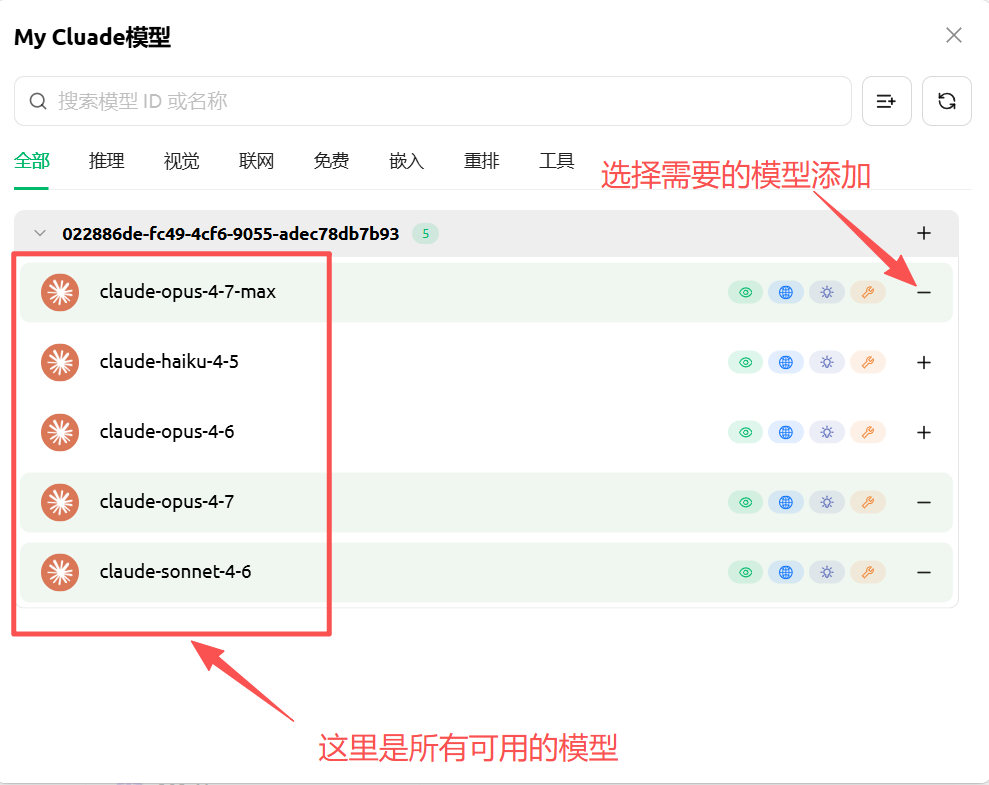Close the My Cluade model dialog

(954, 35)
